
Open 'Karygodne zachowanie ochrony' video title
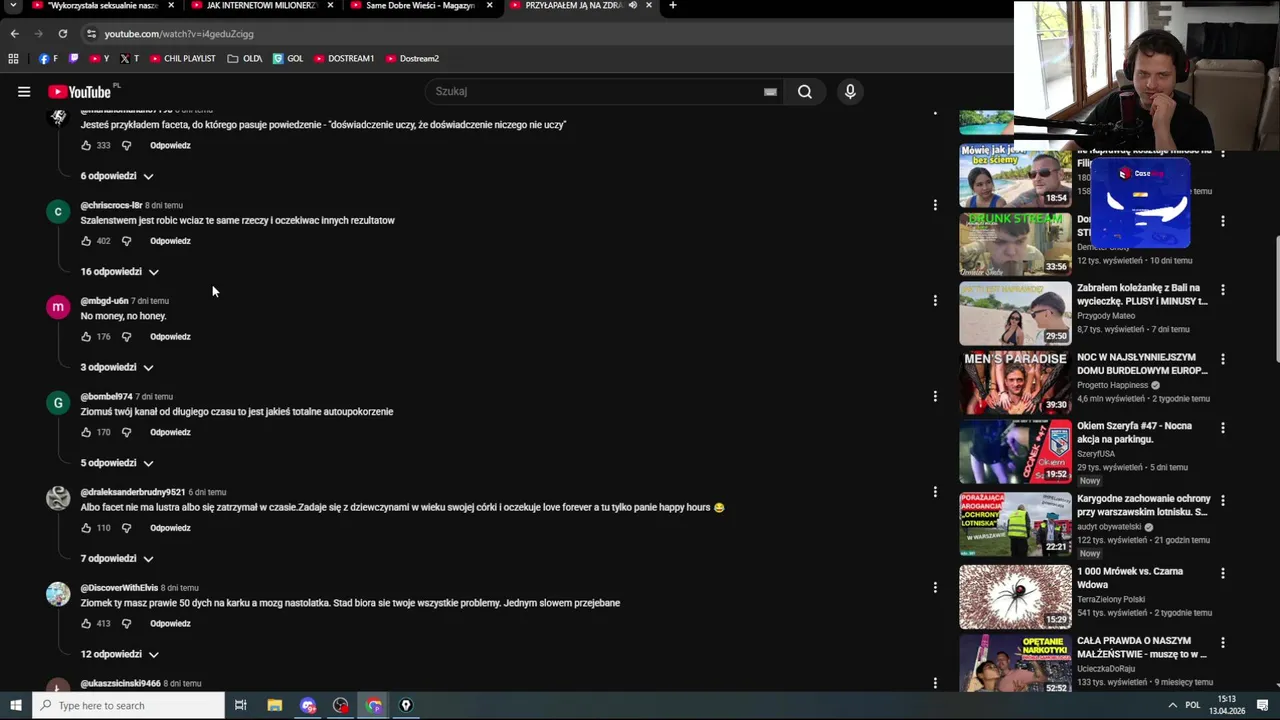click(x=1144, y=506)
